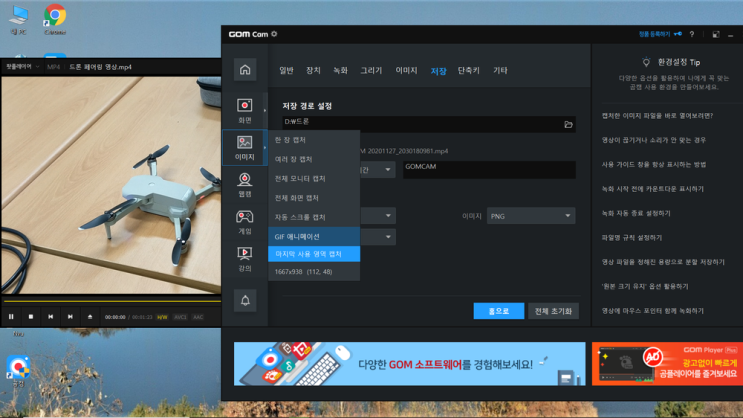Click the AVC1 codec indicator in GOM Player
Image resolution: width=743 pixels, height=418 pixels.
point(181,317)
